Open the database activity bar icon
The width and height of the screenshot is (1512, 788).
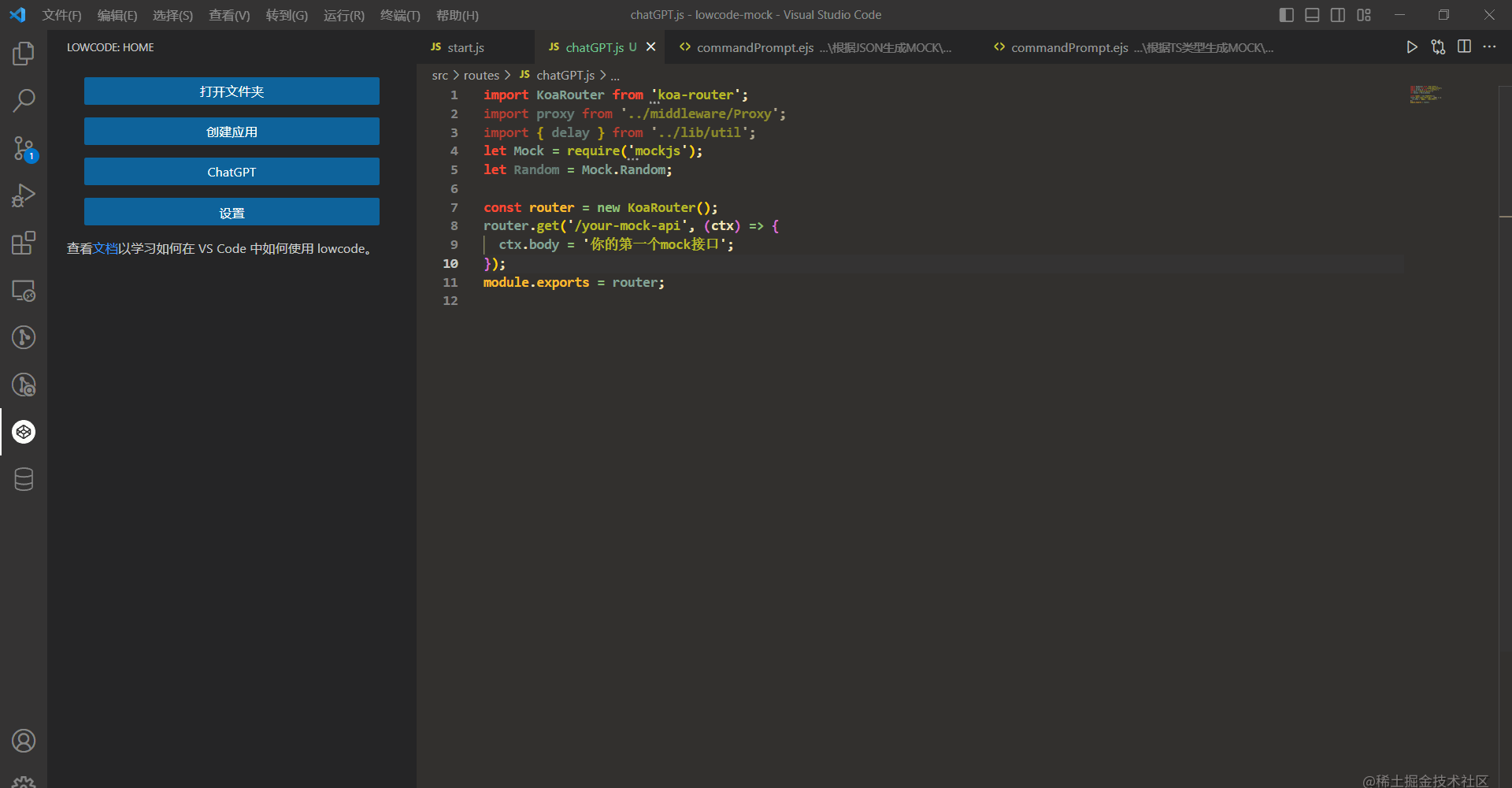(24, 479)
